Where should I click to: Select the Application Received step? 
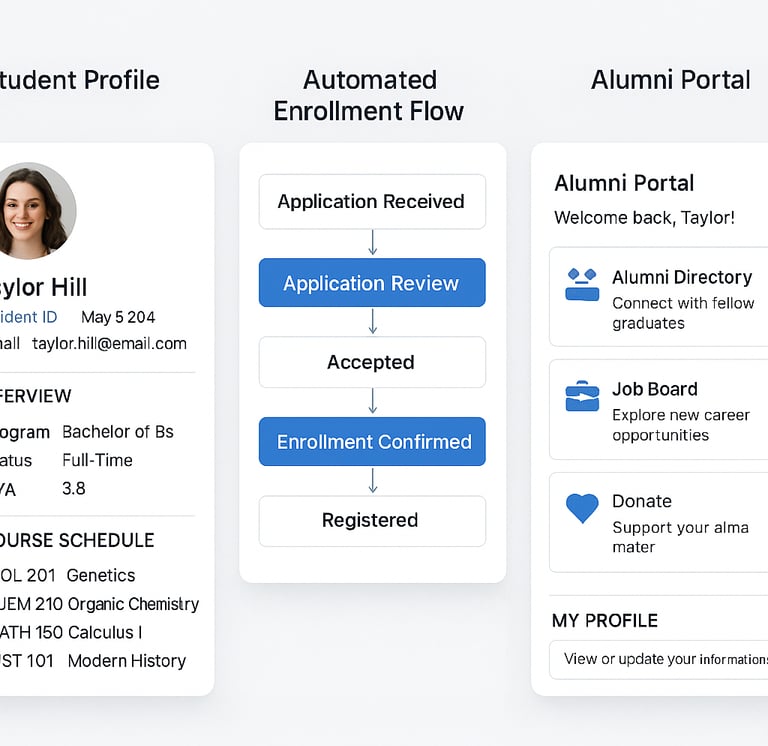(372, 202)
